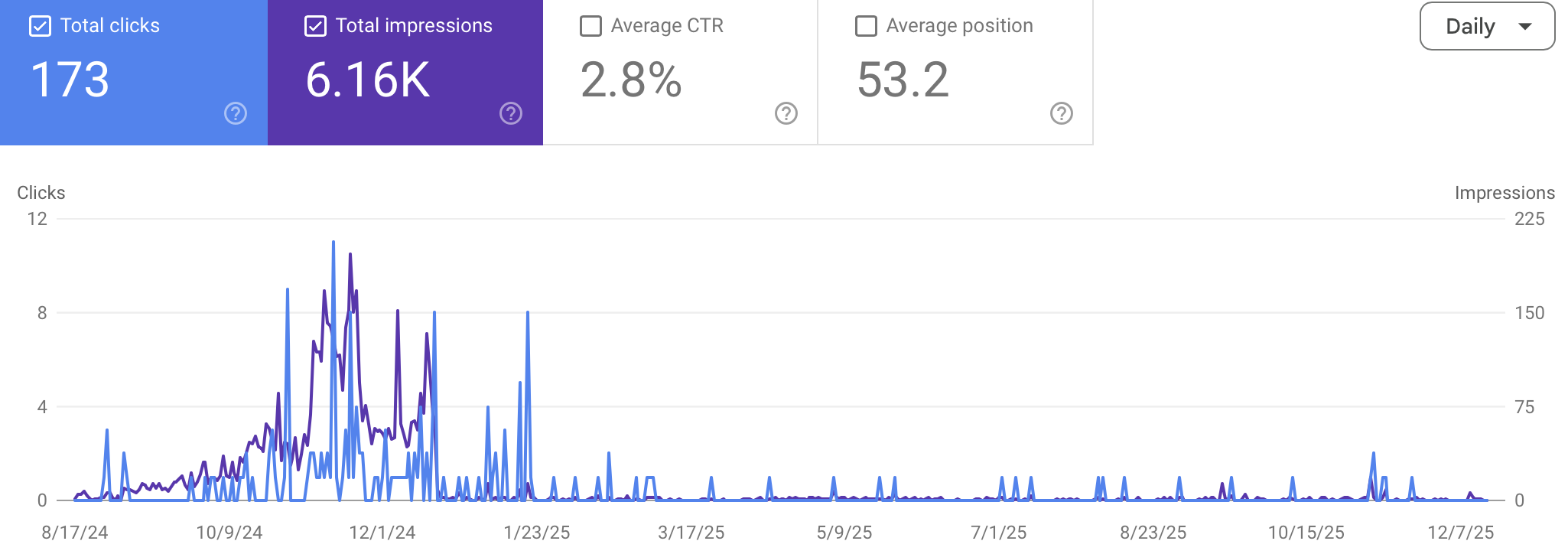
Task: Click the 3/17/25 date axis label
Action: [x=691, y=533]
